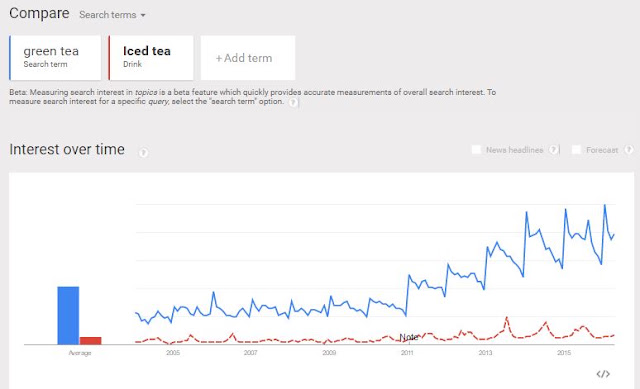The width and height of the screenshot is (640, 389).
Task: Select the green tea search term box
Action: [x=55, y=58]
